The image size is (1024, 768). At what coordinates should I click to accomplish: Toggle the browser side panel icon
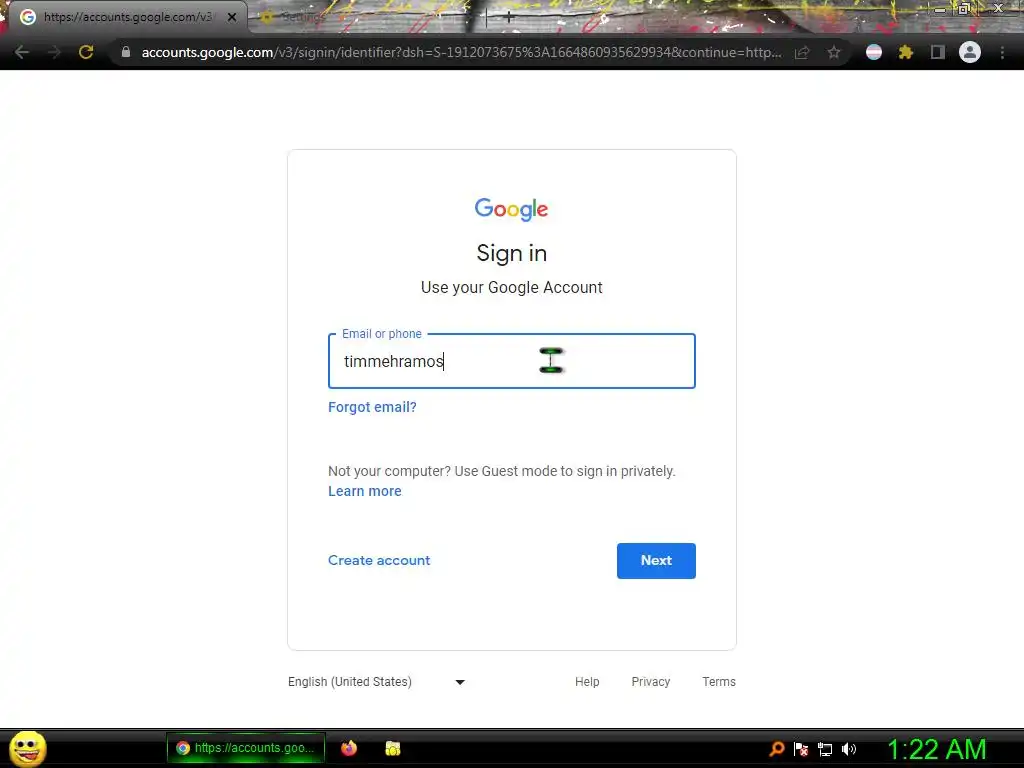938,52
